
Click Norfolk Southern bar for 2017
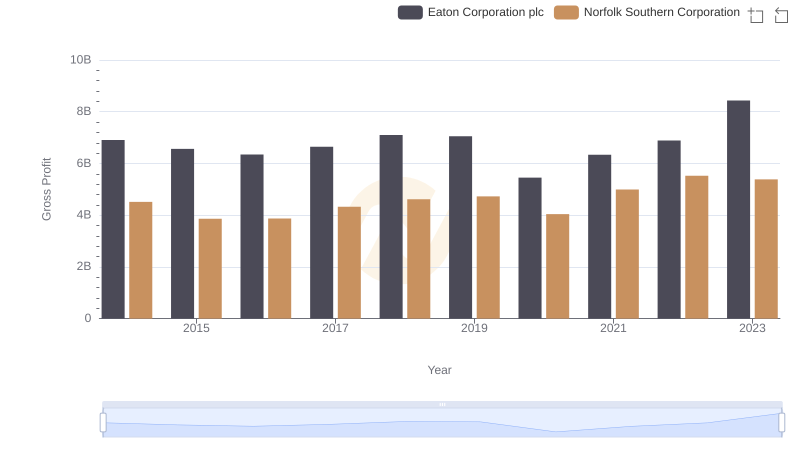[349, 263]
